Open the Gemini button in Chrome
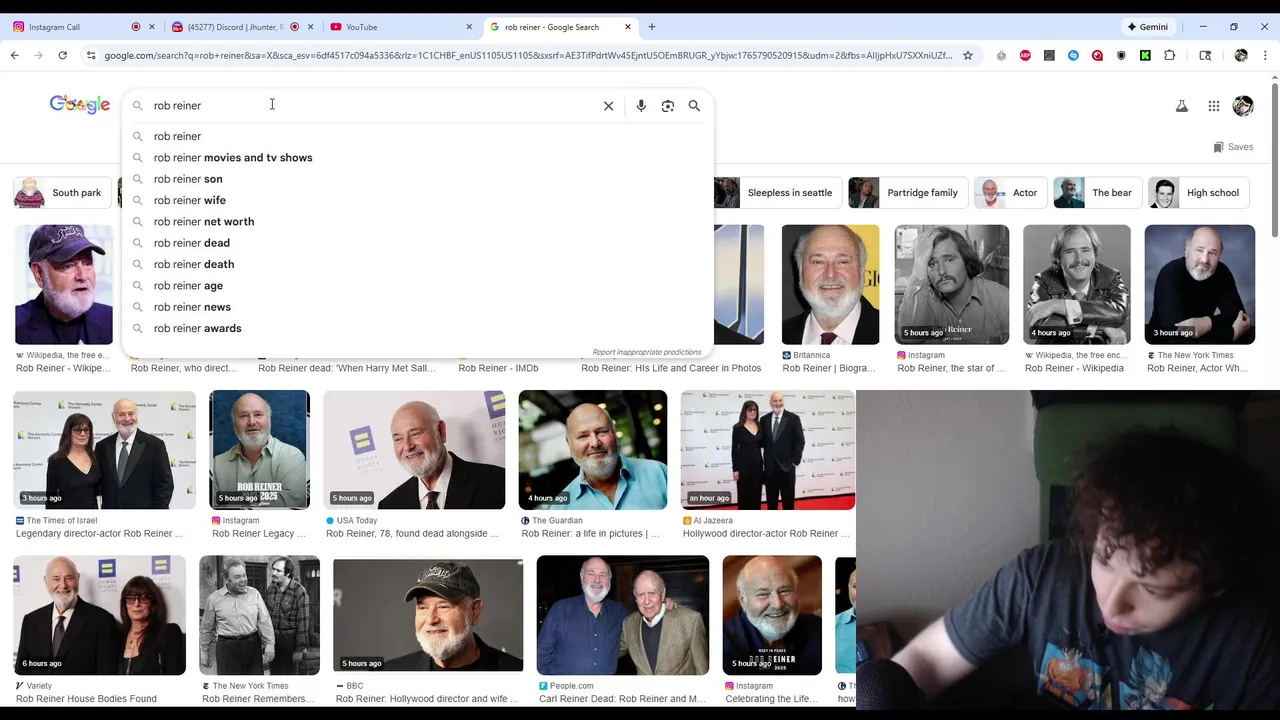The width and height of the screenshot is (1280, 720). [x=1147, y=27]
